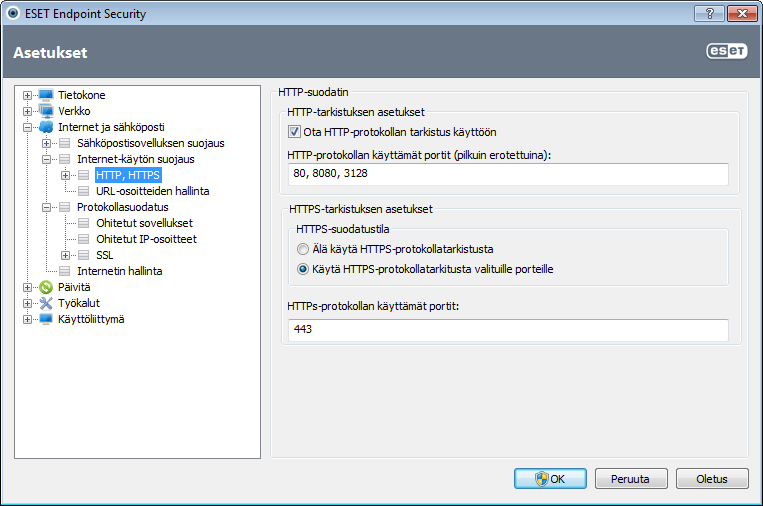Close the ESET Endpoint Security window
The height and width of the screenshot is (506, 763).
pyautogui.click(x=742, y=14)
